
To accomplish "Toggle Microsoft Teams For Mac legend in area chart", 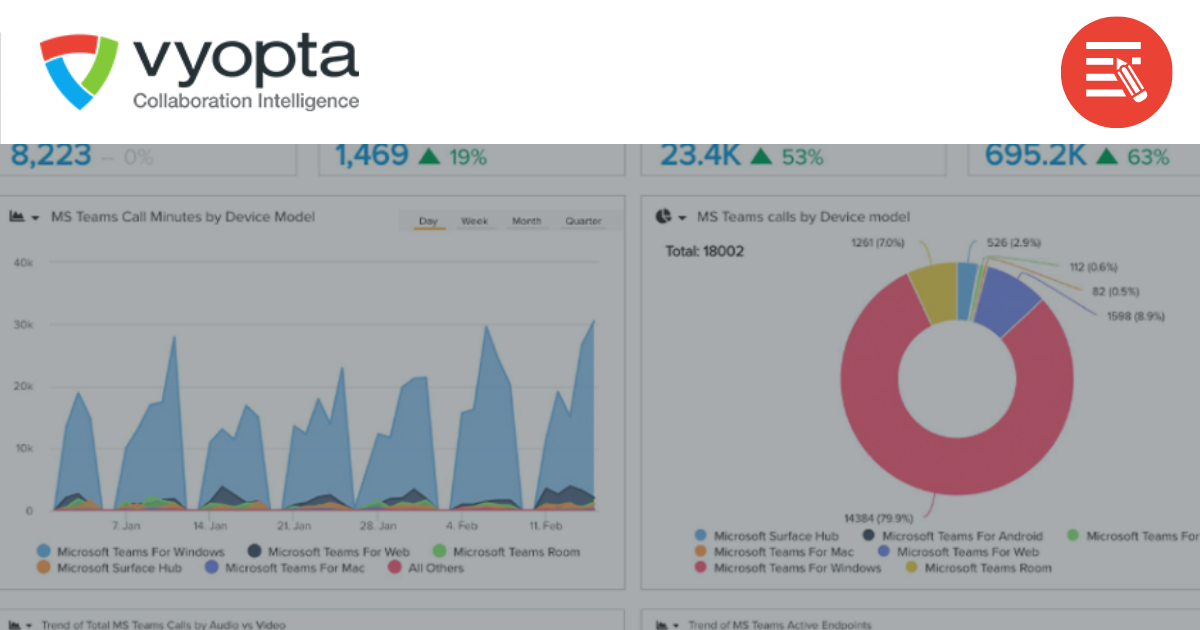I will (x=285, y=568).
